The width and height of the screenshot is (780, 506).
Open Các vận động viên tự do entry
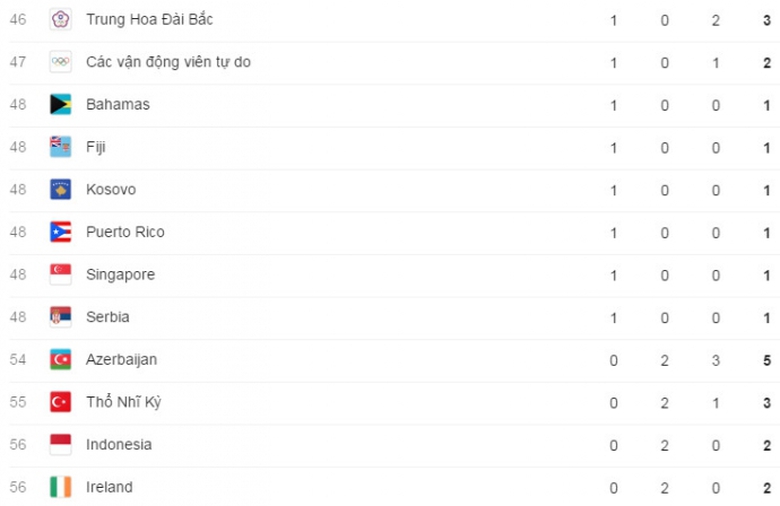(x=168, y=62)
